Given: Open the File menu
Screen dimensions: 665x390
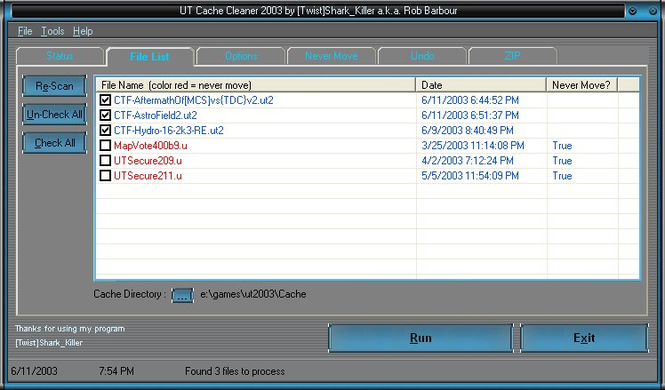Looking at the screenshot, I should 25,31.
